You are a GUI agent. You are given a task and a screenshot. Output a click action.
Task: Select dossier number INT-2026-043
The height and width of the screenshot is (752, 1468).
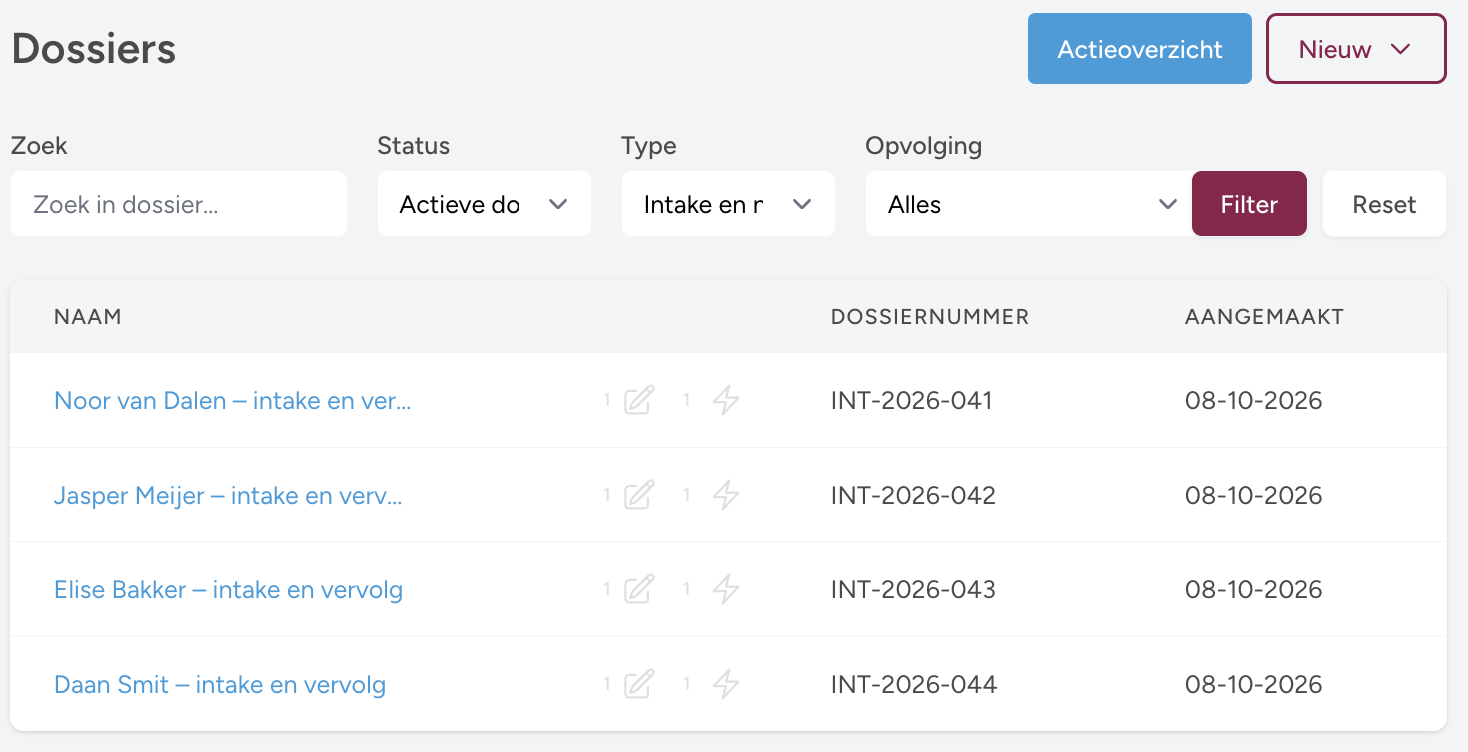[x=913, y=589]
